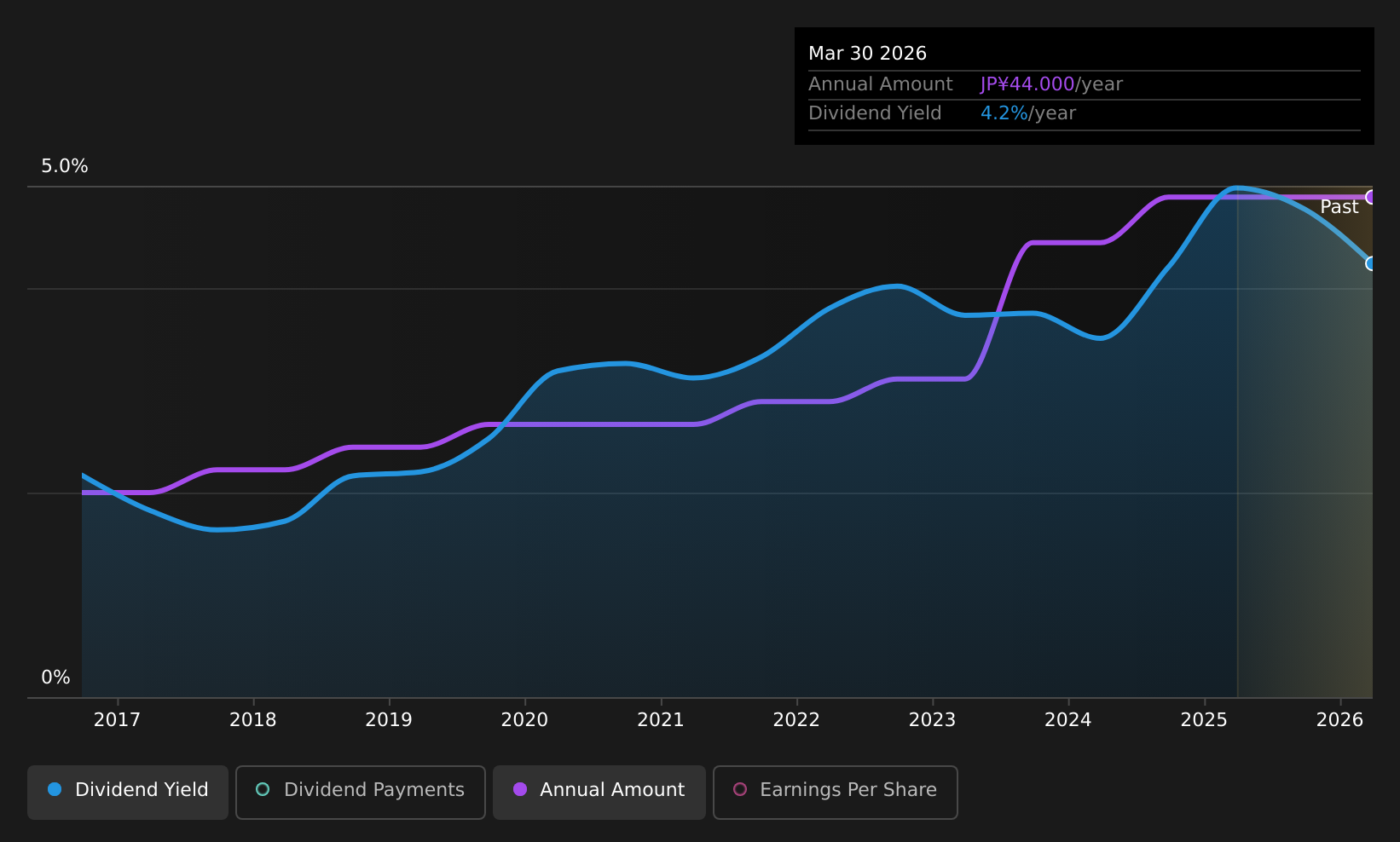Click the 'Past' label on chart
The width and height of the screenshot is (1400, 842).
click(x=1339, y=207)
